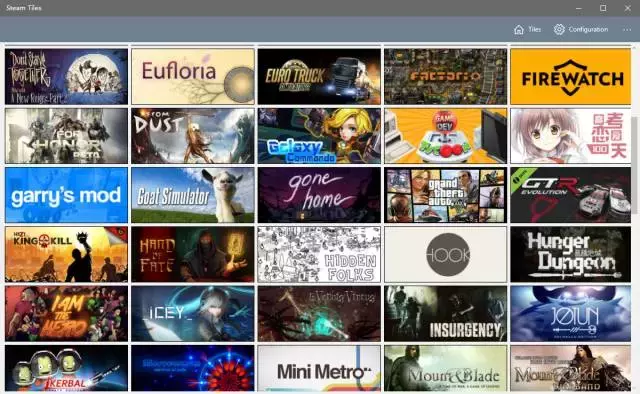Minimize the Steam Tiles window
Viewport: 640px width, 394px height.
point(579,8)
